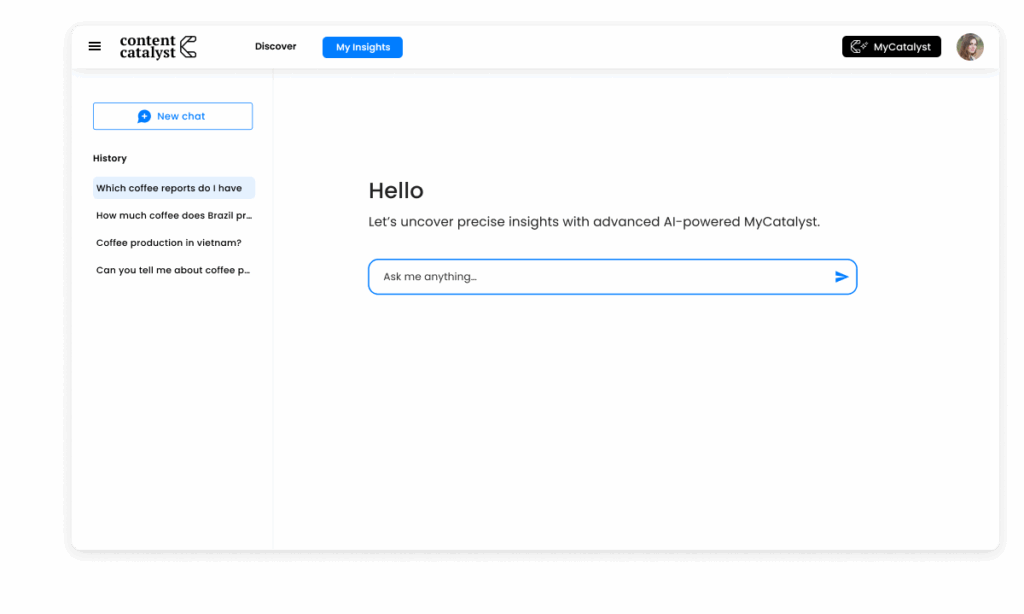The width and height of the screenshot is (1024, 614).
Task: Select "Coffee production in vietnam?" chat
Action: coord(169,243)
